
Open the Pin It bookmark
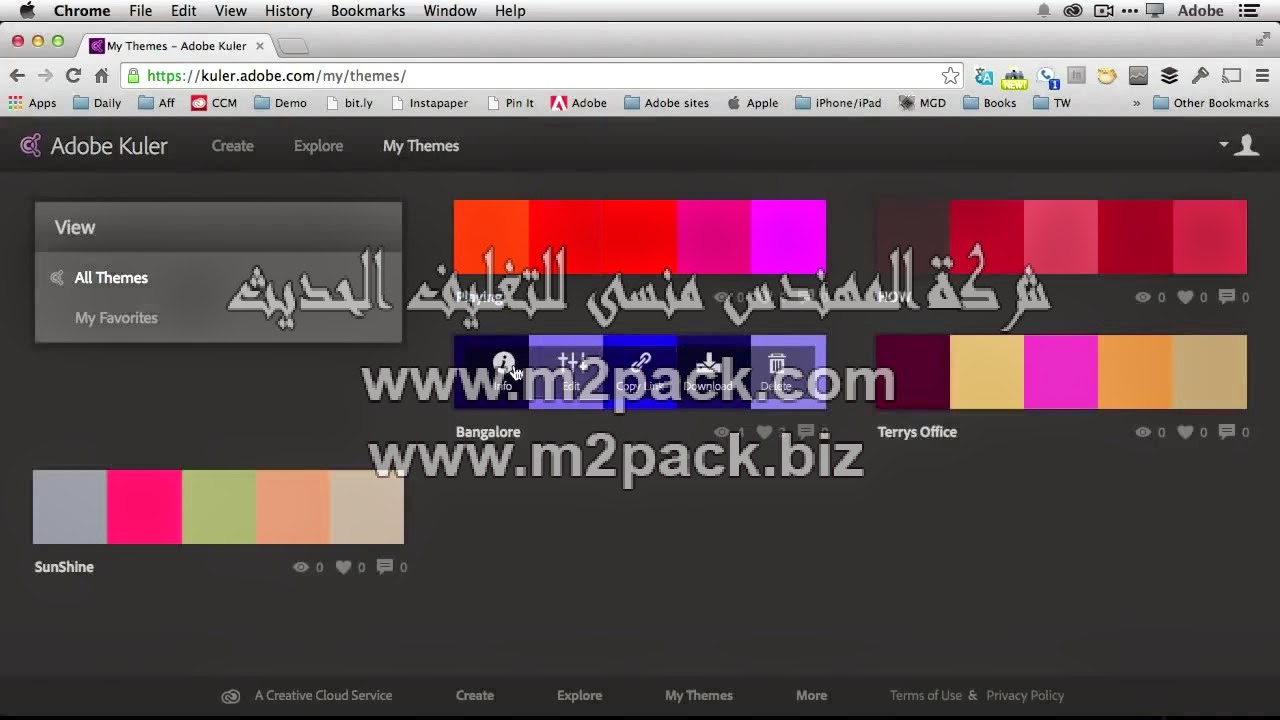coord(510,103)
